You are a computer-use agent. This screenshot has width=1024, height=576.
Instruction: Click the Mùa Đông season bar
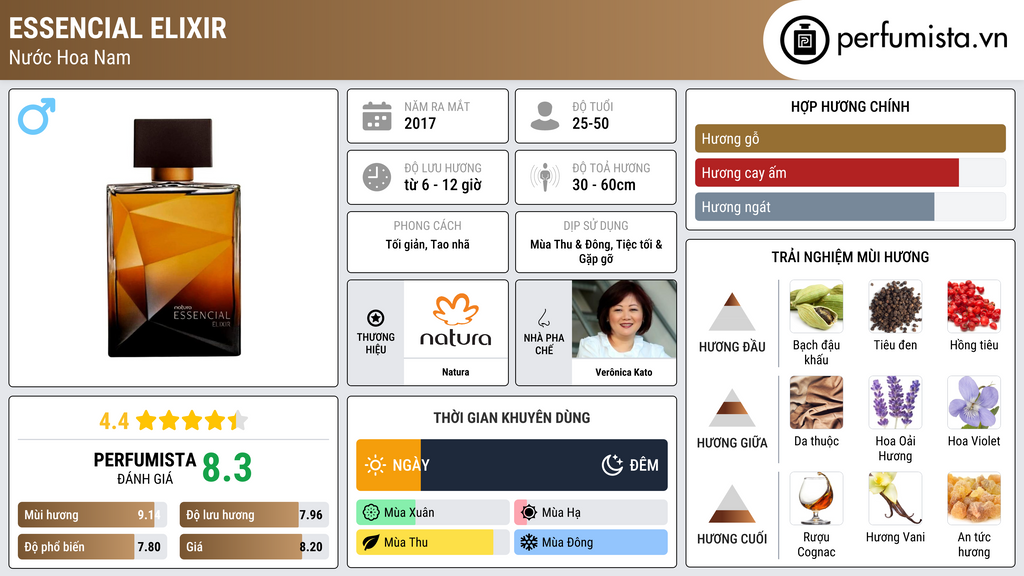591,543
